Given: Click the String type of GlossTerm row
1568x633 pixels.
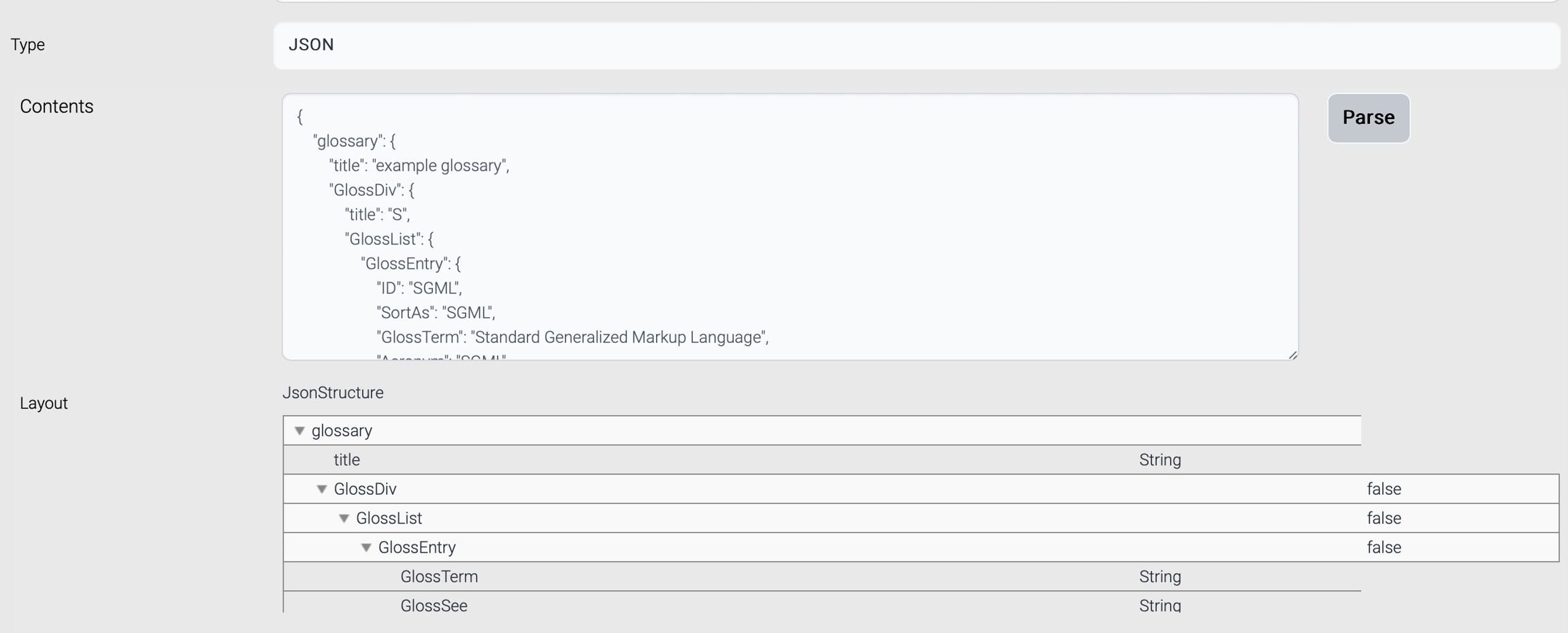Looking at the screenshot, I should tap(1160, 577).
